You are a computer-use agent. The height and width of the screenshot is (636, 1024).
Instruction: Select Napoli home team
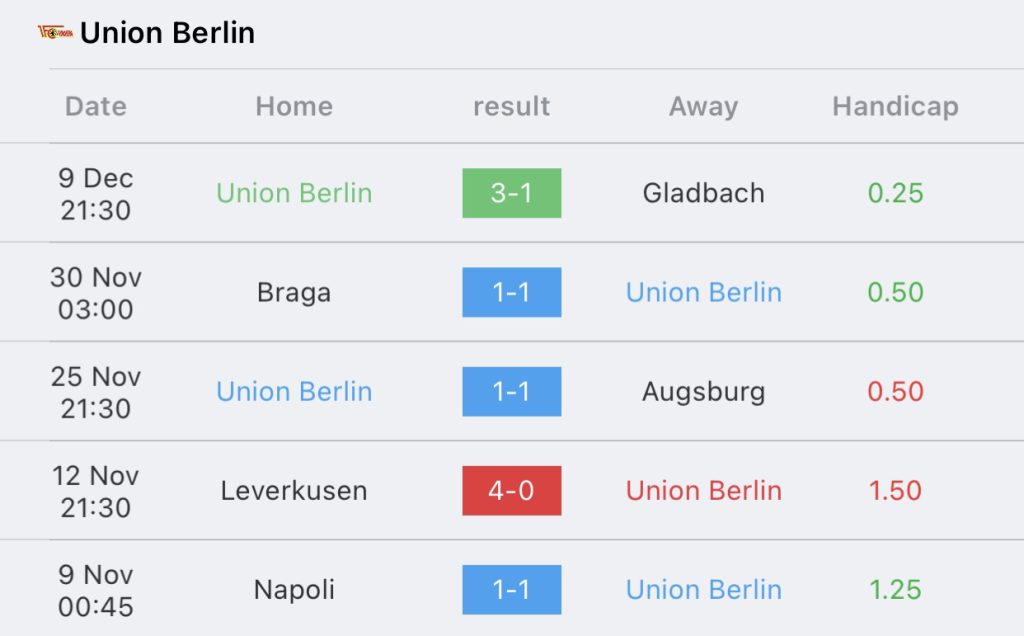(x=294, y=590)
